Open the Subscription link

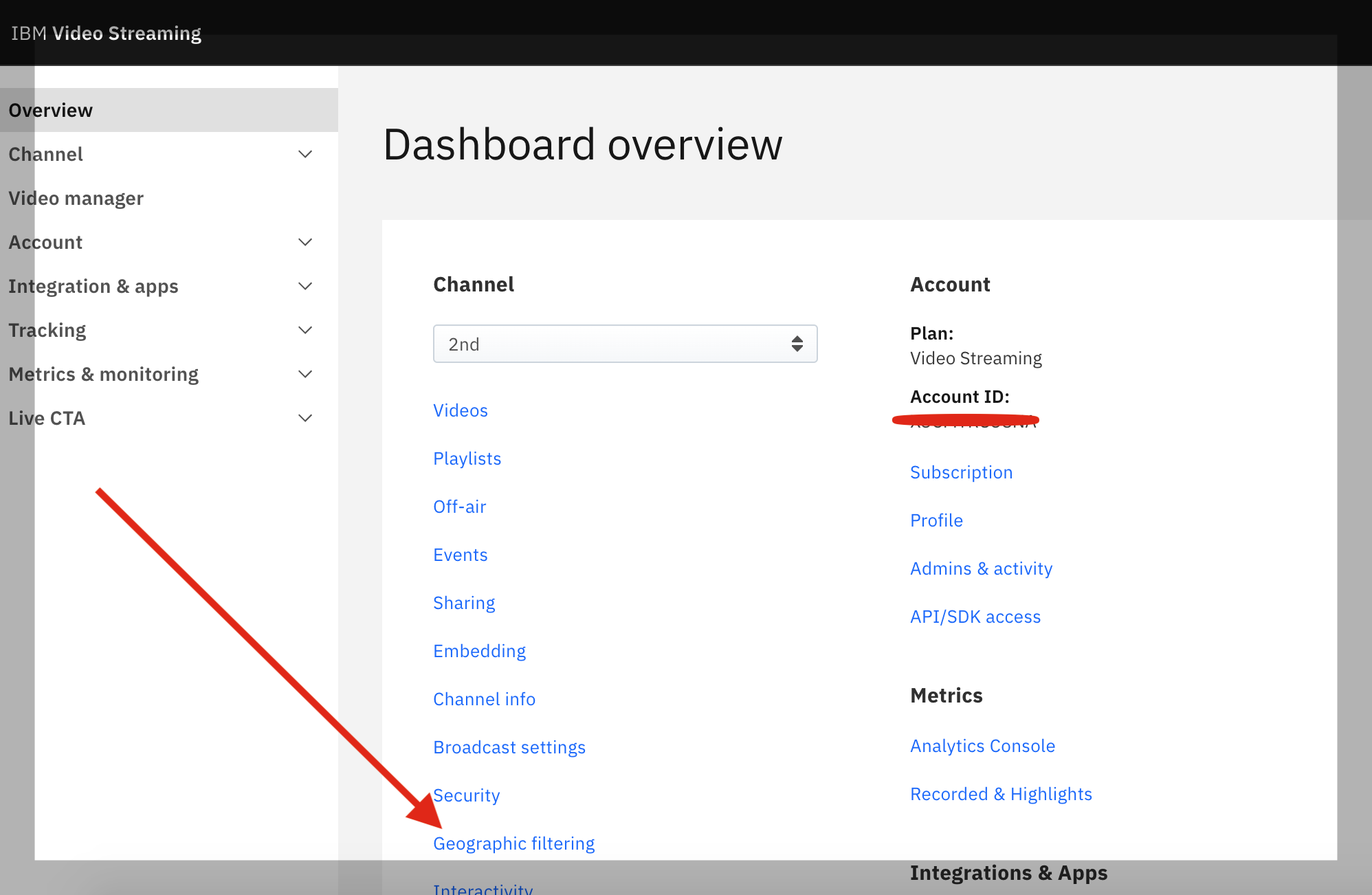click(x=962, y=472)
